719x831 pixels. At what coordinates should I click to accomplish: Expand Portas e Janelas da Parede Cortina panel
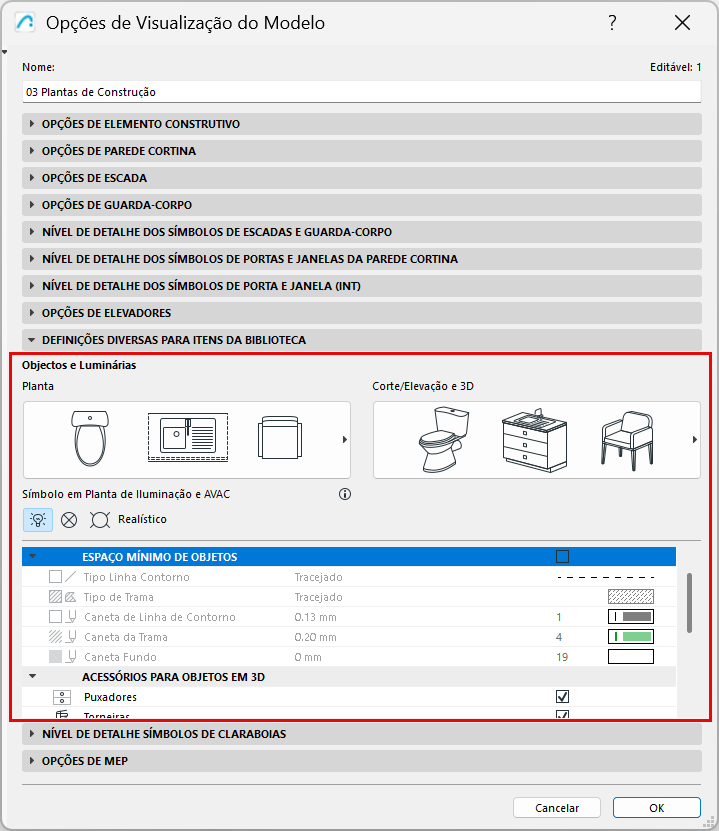tap(362, 259)
